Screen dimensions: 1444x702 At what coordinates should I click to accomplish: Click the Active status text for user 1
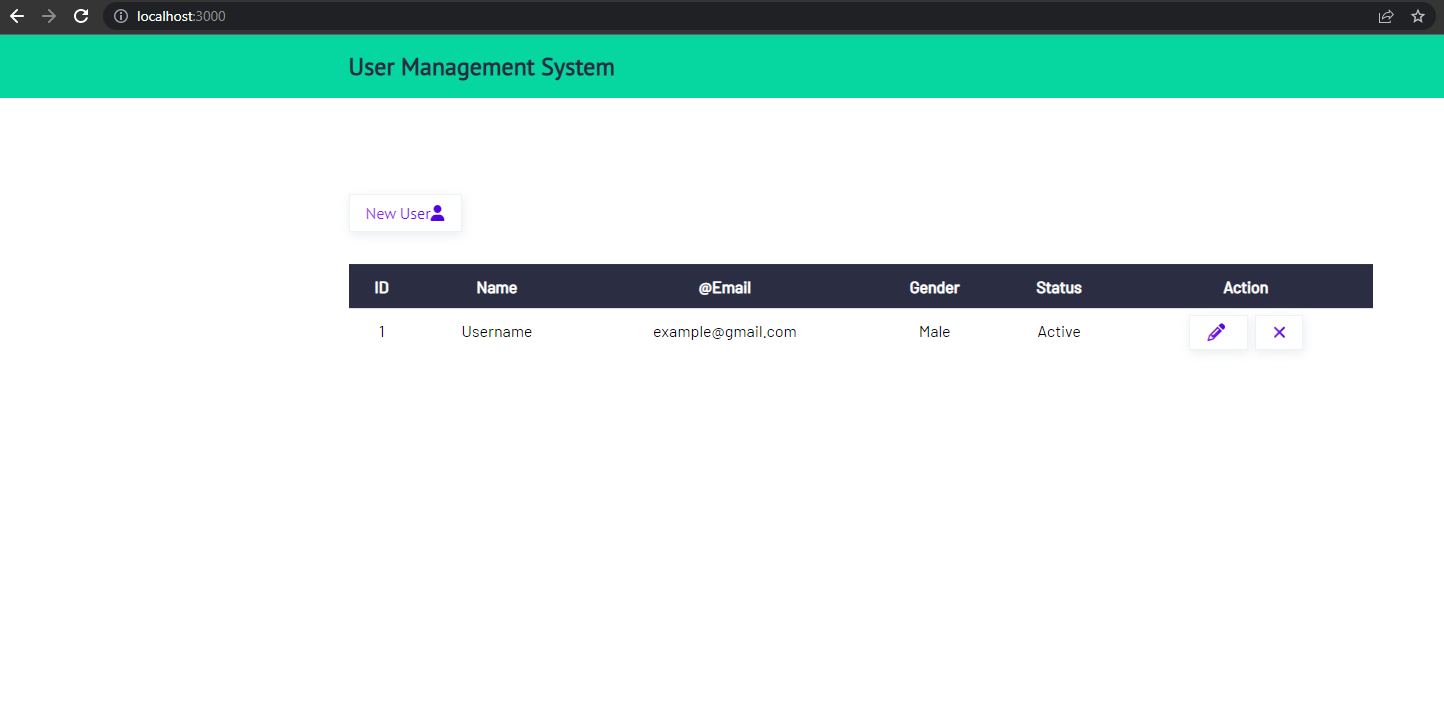click(x=1058, y=331)
